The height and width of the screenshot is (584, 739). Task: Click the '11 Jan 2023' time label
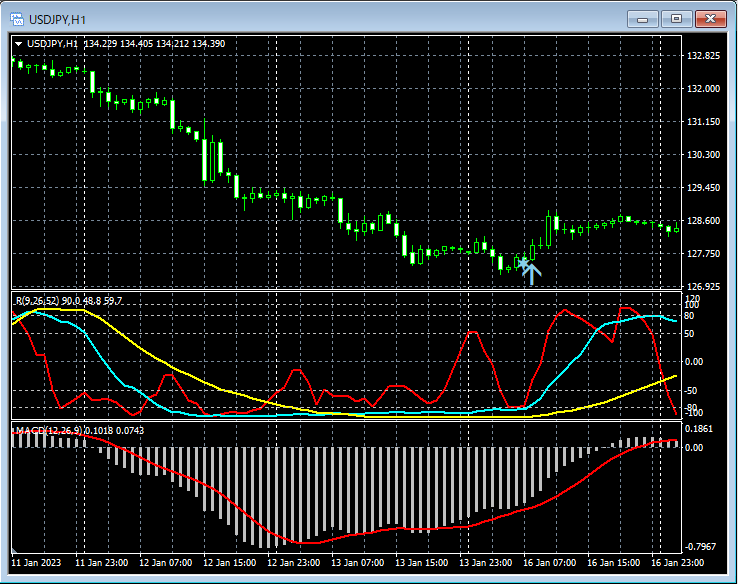tap(36, 563)
